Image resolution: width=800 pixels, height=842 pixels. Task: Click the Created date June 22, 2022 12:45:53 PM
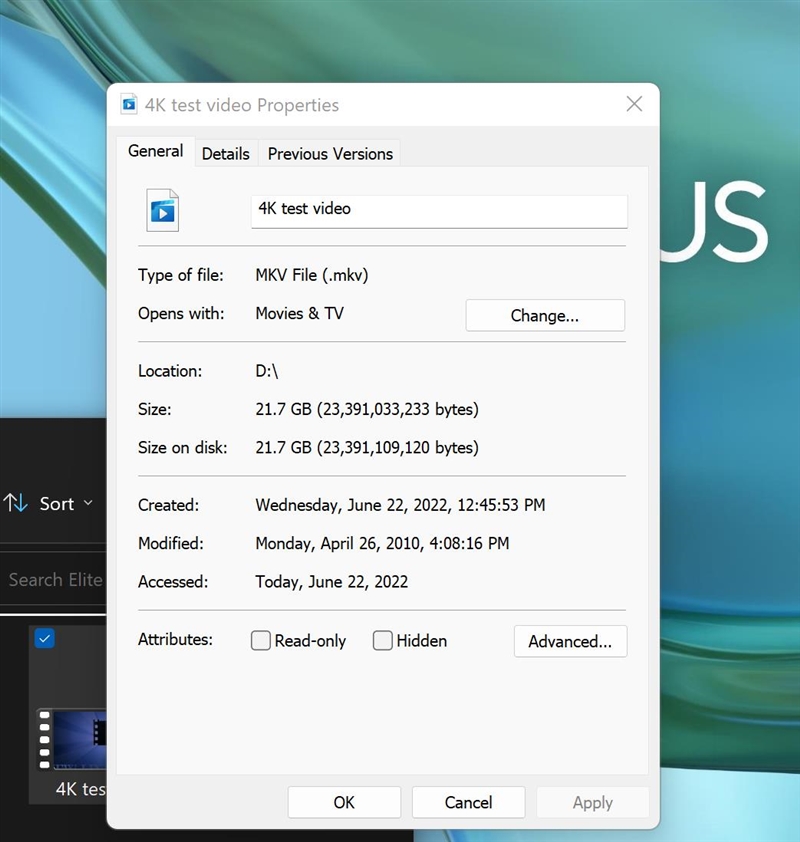[x=400, y=505]
